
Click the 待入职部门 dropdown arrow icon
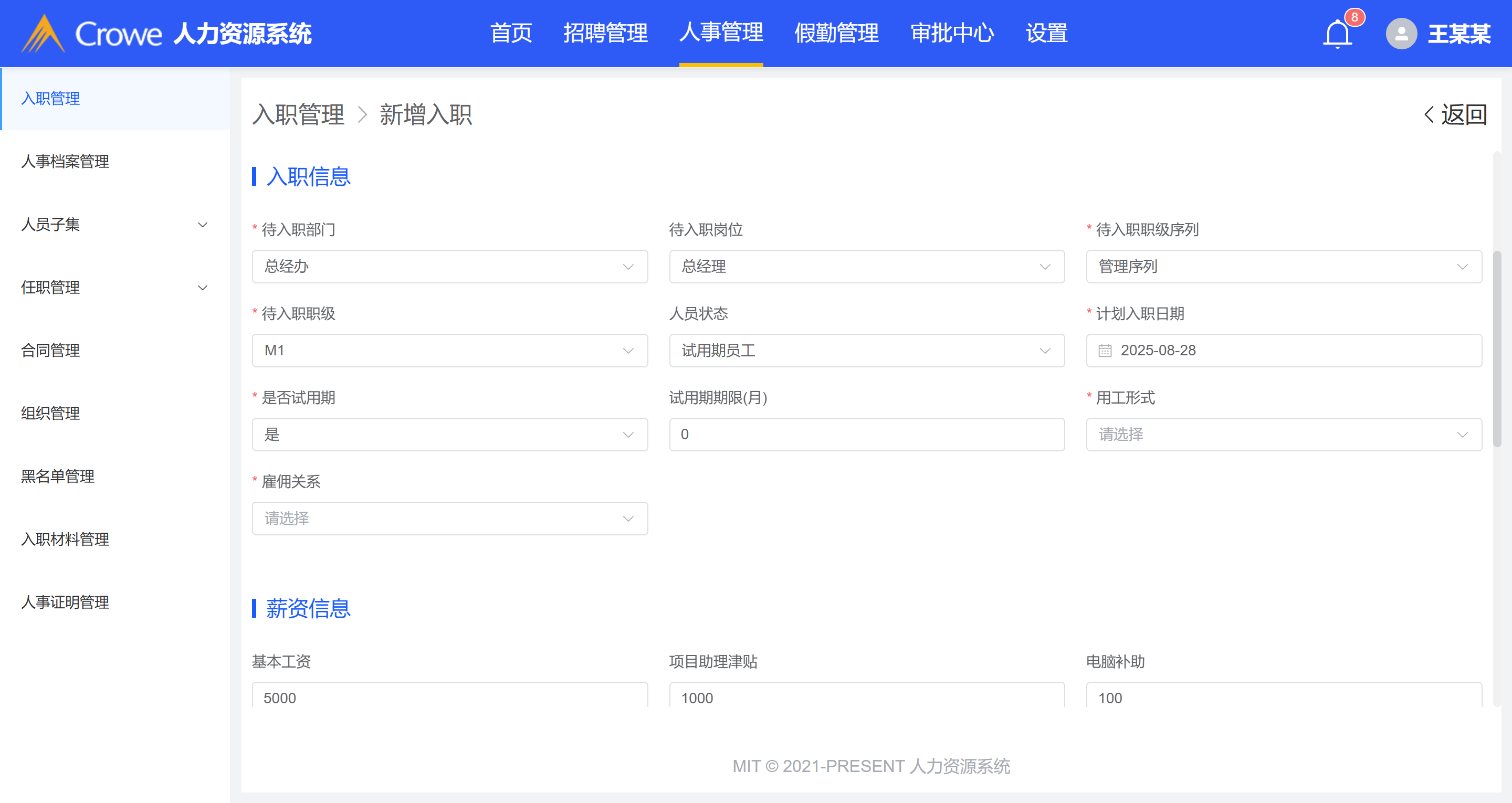point(628,267)
